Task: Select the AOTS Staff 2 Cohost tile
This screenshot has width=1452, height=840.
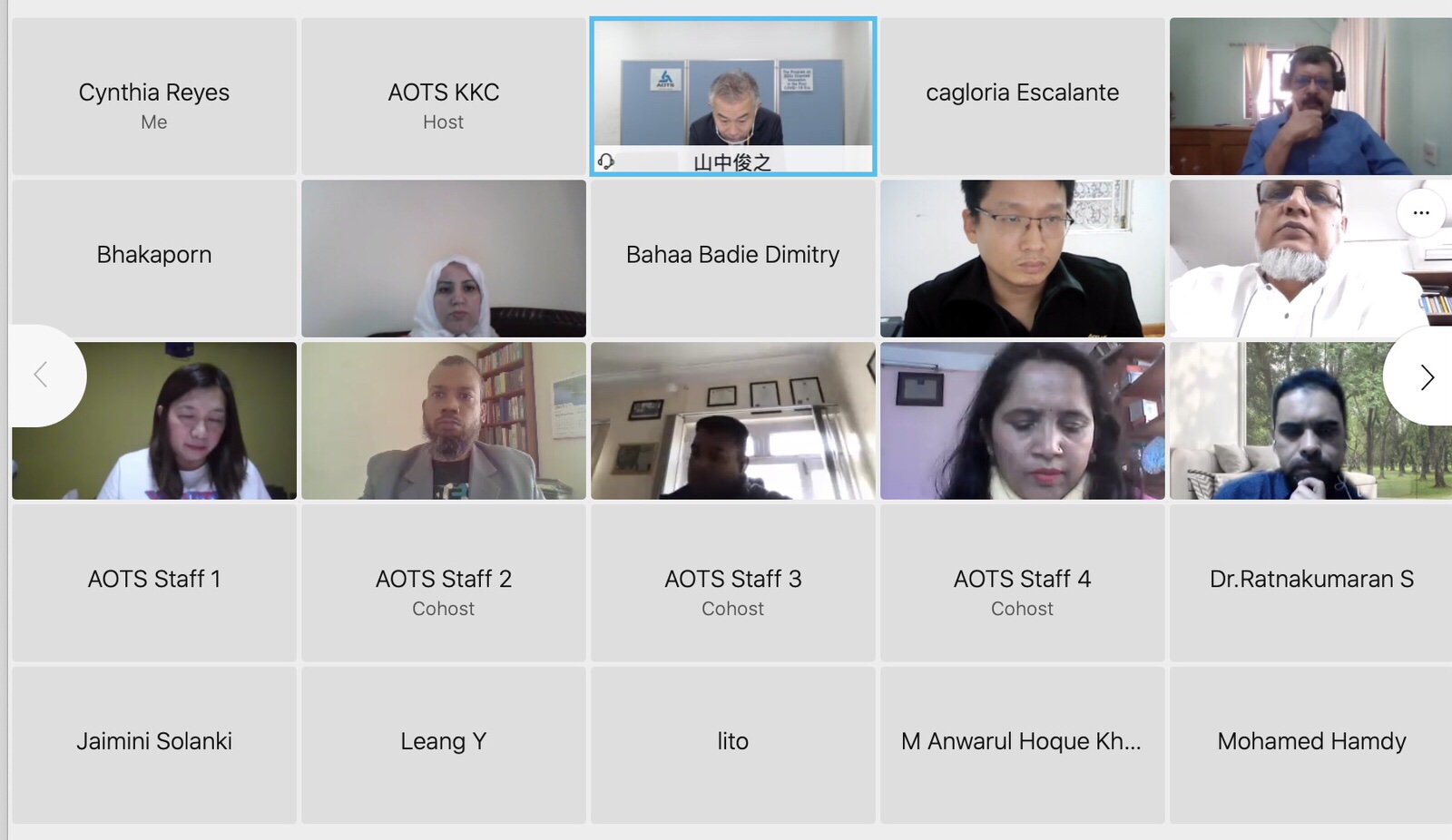Action: (x=444, y=583)
